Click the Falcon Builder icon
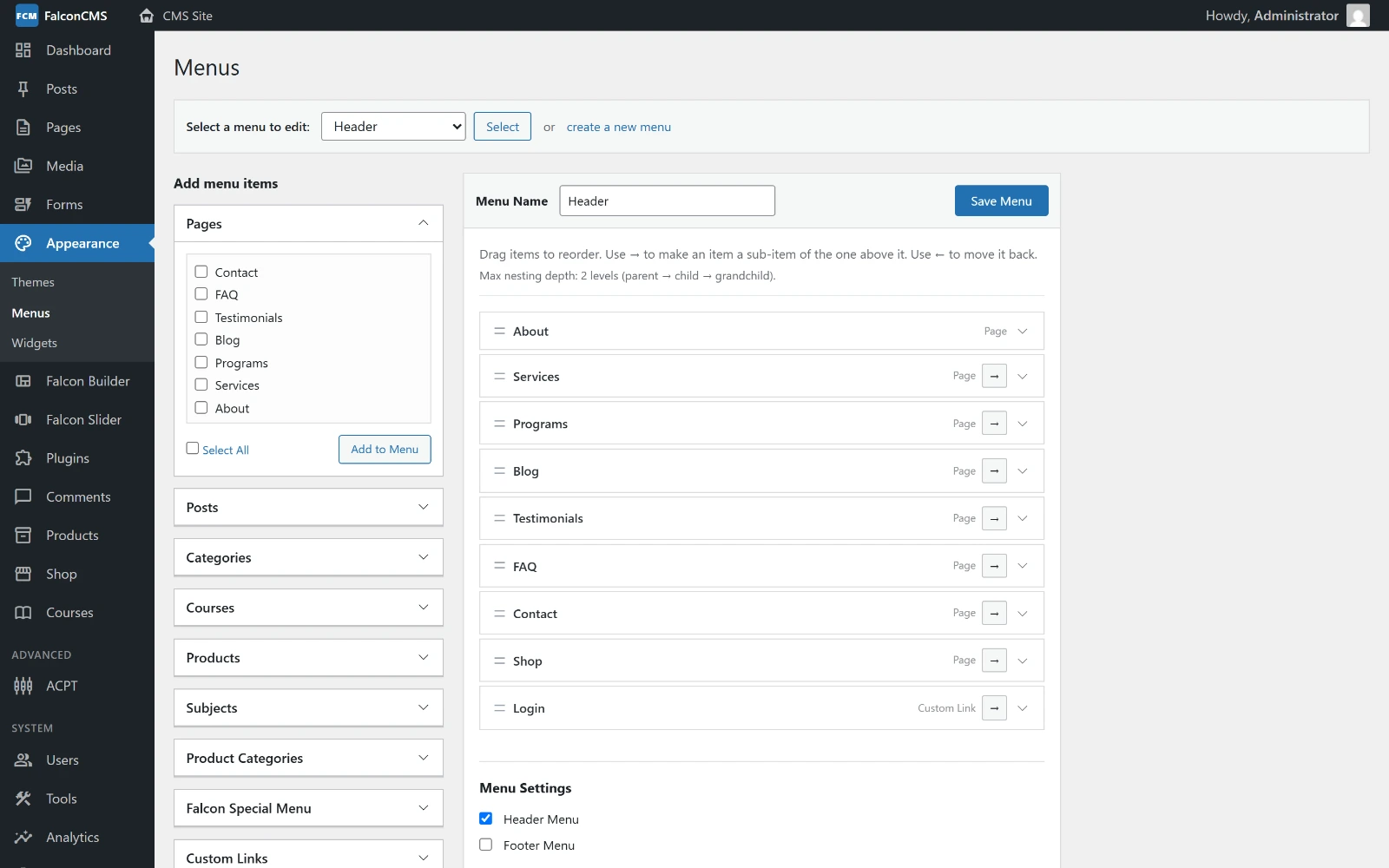 click(x=23, y=381)
